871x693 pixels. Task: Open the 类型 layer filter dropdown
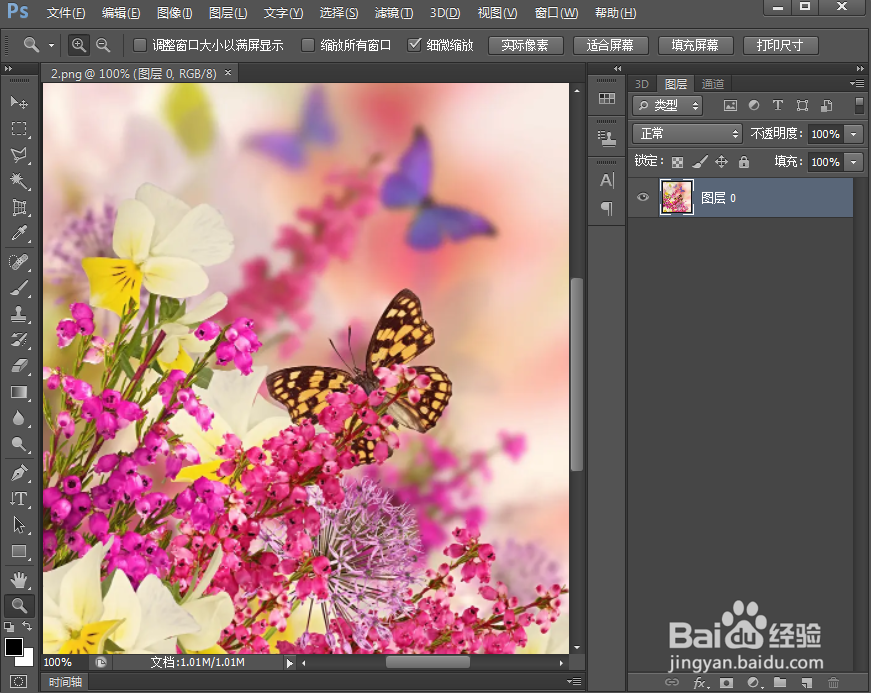coord(668,106)
